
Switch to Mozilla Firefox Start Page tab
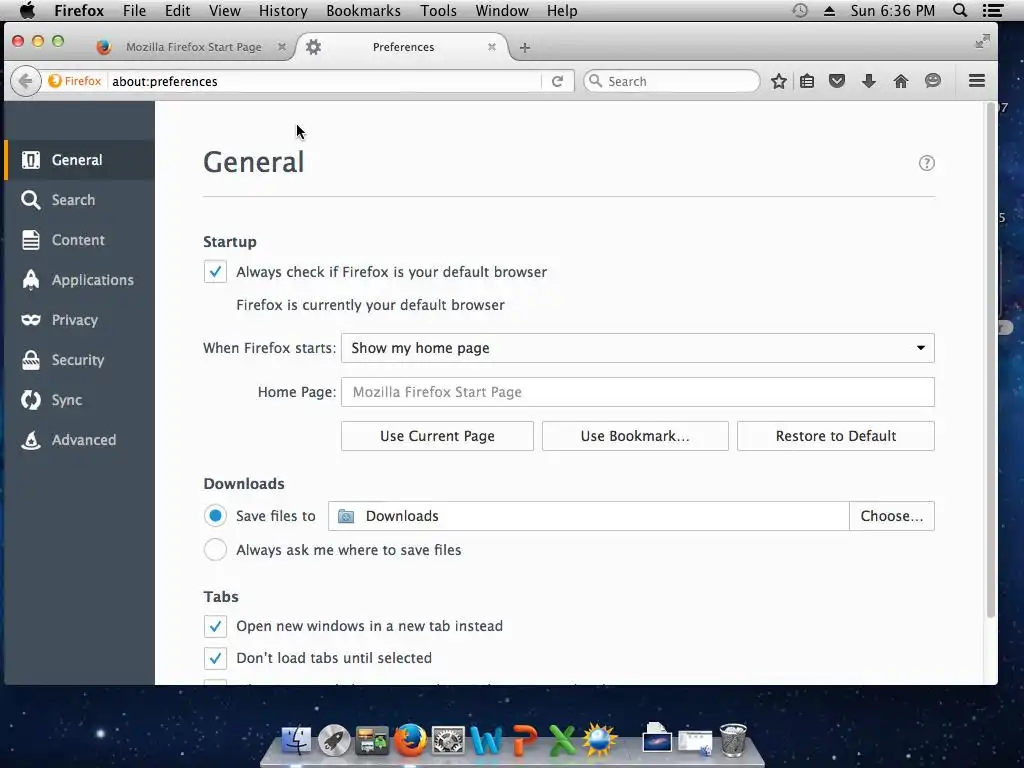(x=193, y=47)
